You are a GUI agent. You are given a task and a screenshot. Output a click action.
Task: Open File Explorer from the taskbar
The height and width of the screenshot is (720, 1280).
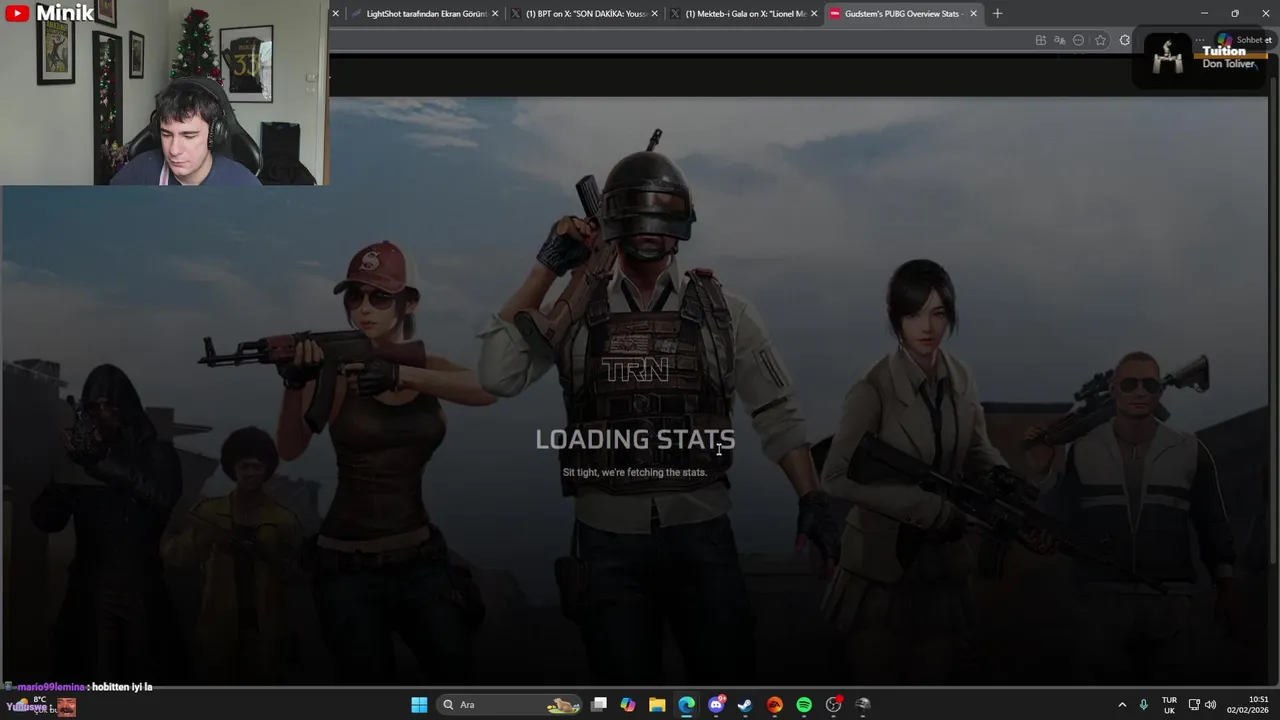(657, 705)
